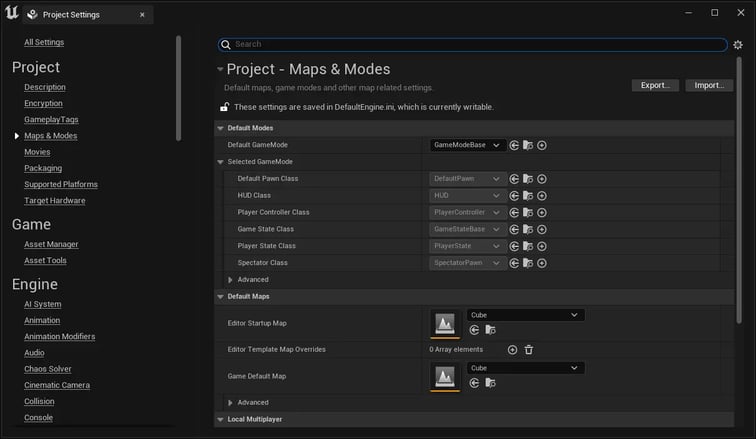The image size is (756, 439).
Task: Create new HUD Class with plus icon
Action: pyautogui.click(x=542, y=196)
